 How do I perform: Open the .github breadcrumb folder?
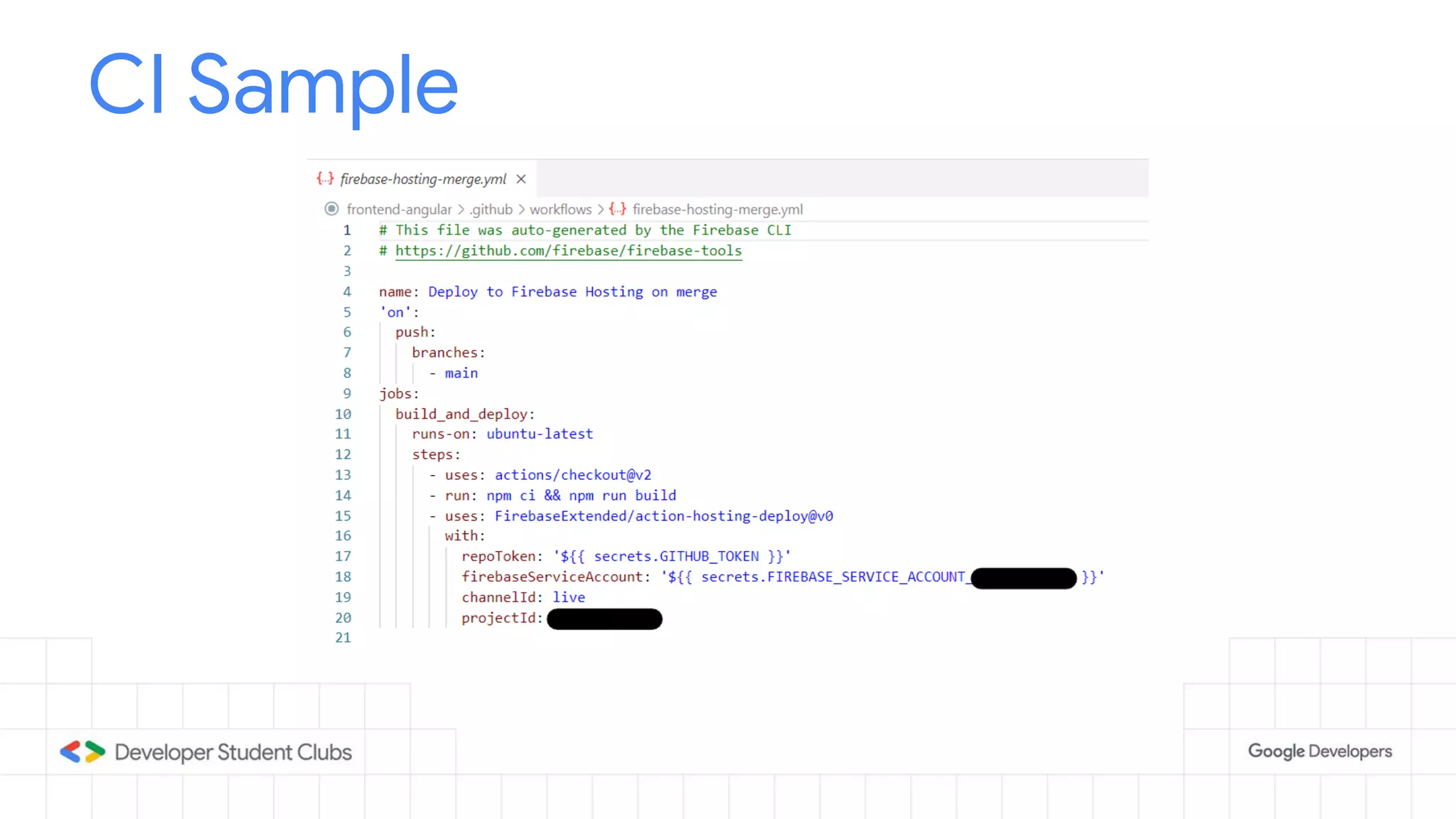pyautogui.click(x=491, y=210)
